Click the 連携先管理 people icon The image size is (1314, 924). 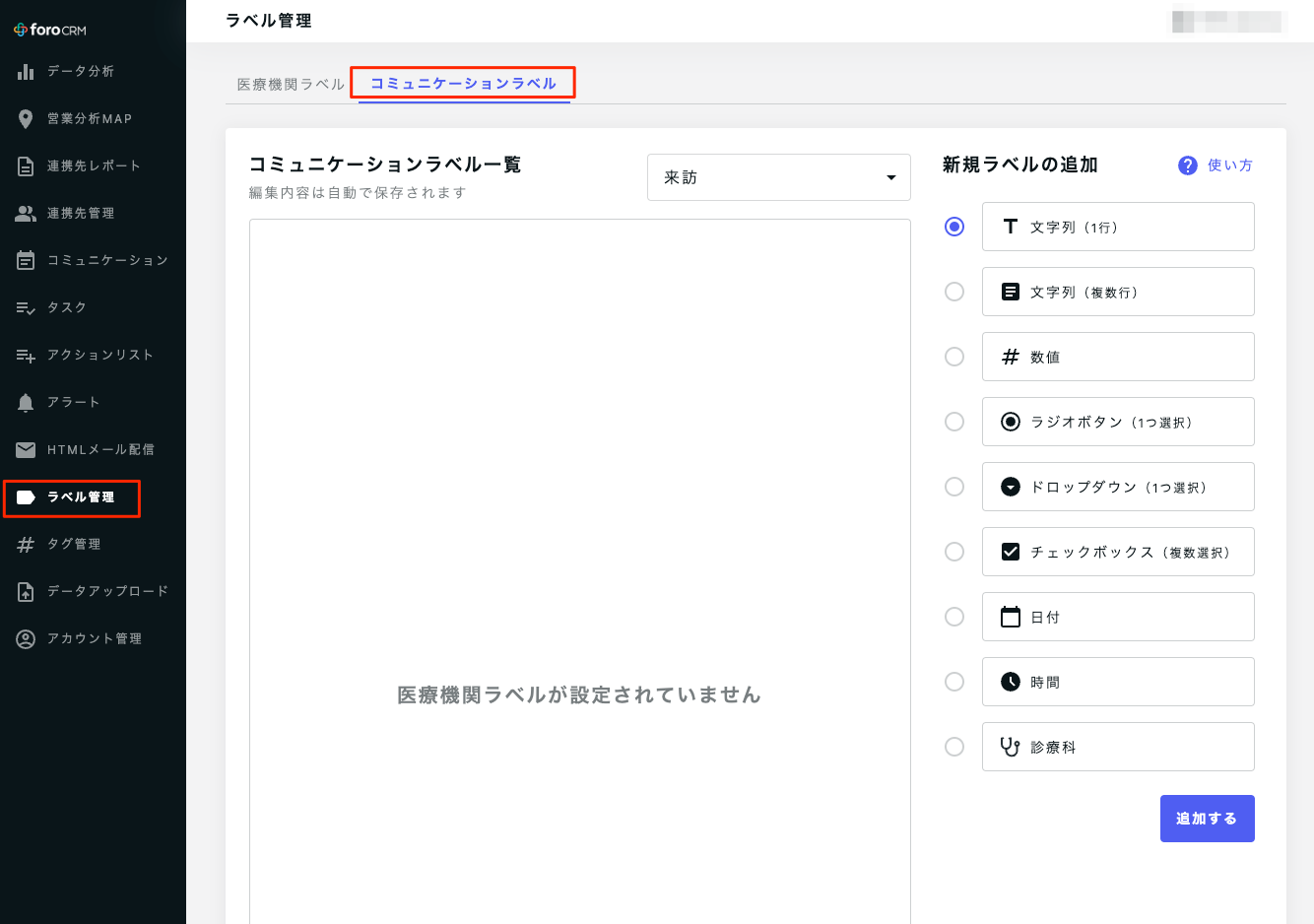coord(26,213)
